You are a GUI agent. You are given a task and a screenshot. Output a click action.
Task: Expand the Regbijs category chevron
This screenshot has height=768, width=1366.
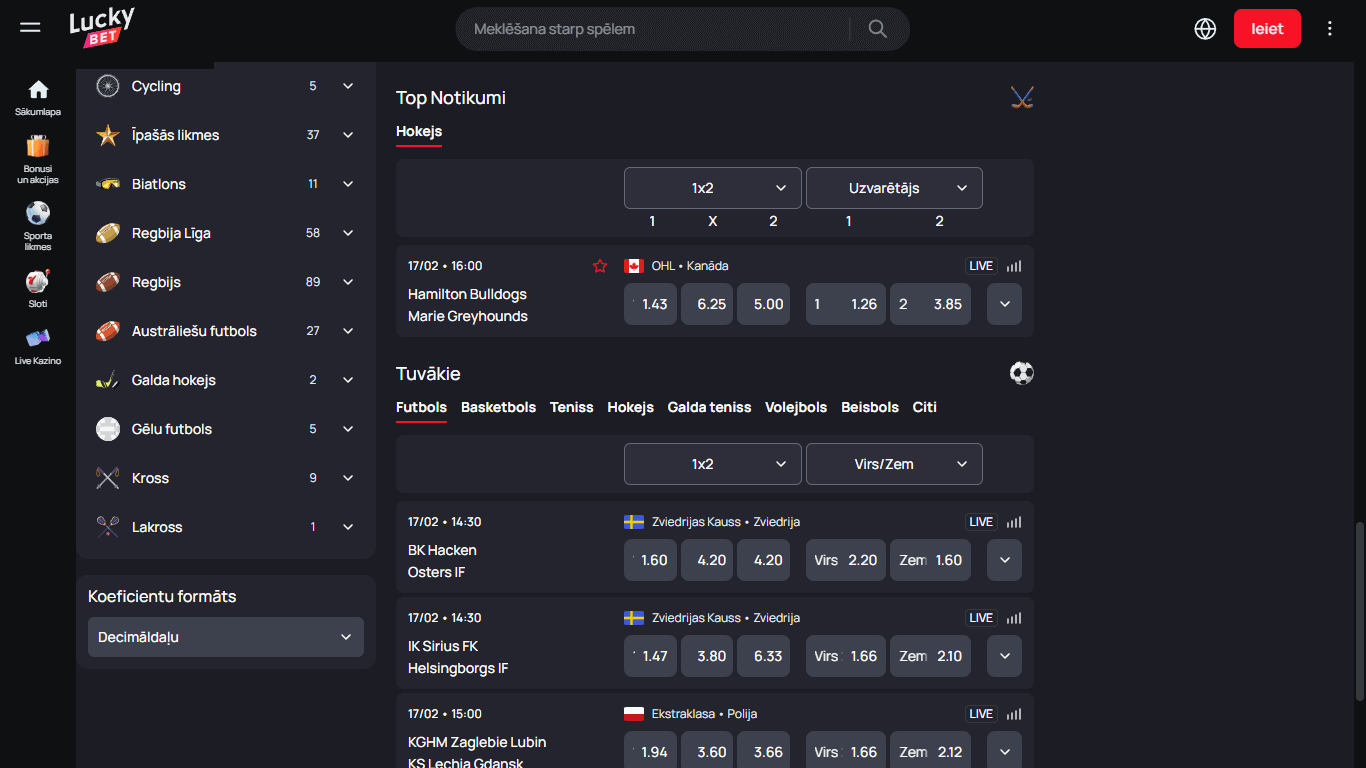pos(348,282)
